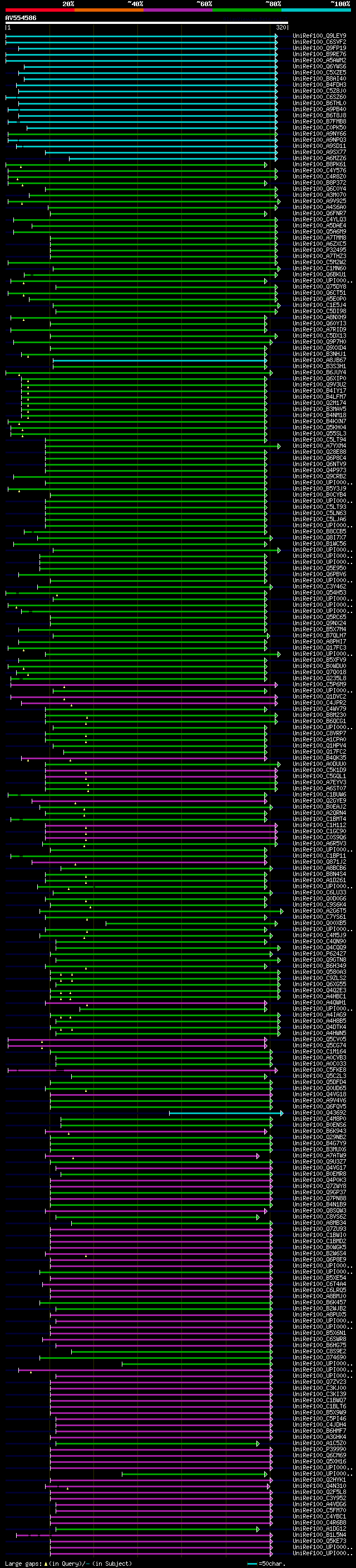Click the purple ~60% identity legend bar
The height and width of the screenshot is (1568, 356).
177,10
